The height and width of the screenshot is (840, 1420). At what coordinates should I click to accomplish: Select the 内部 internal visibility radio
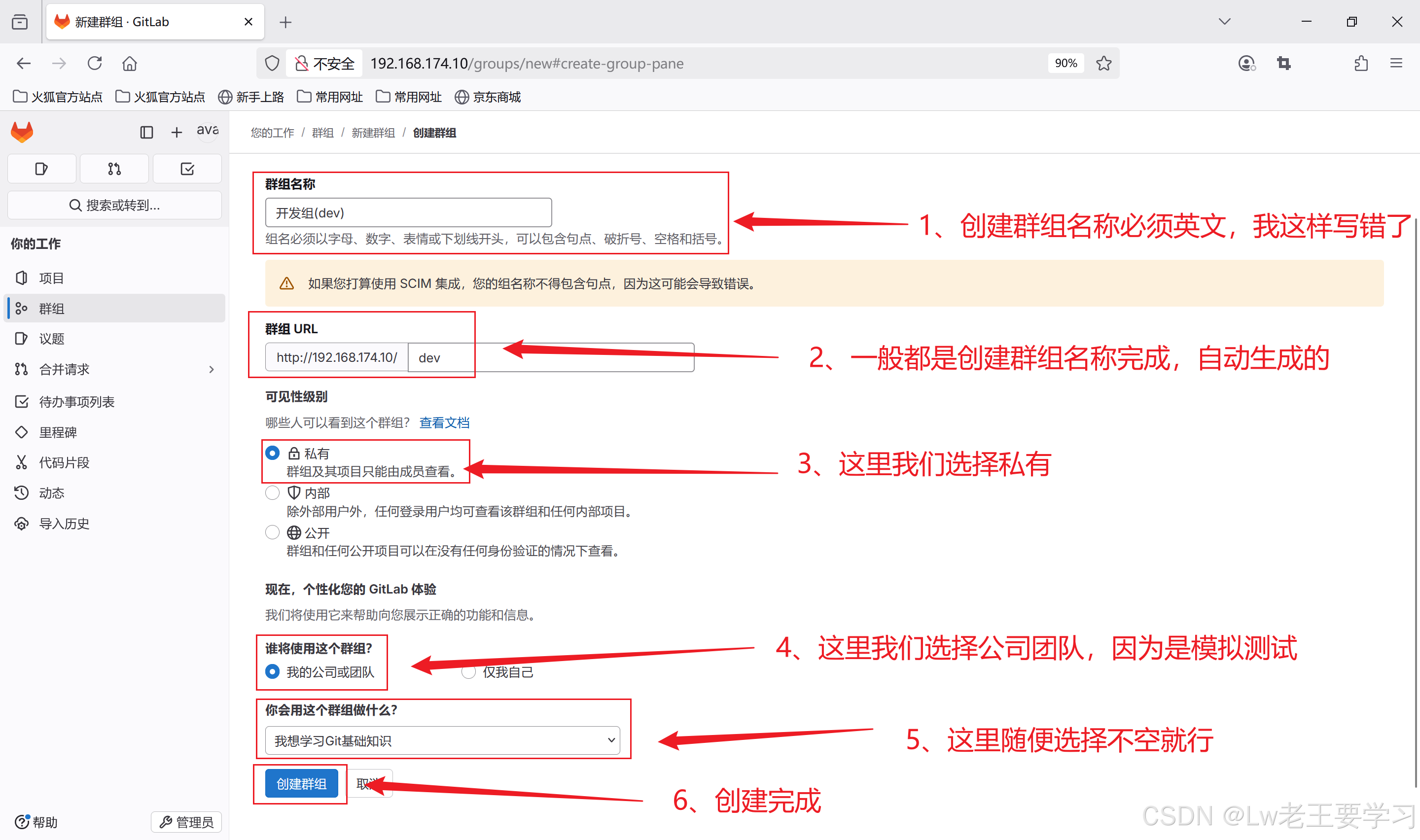[272, 492]
